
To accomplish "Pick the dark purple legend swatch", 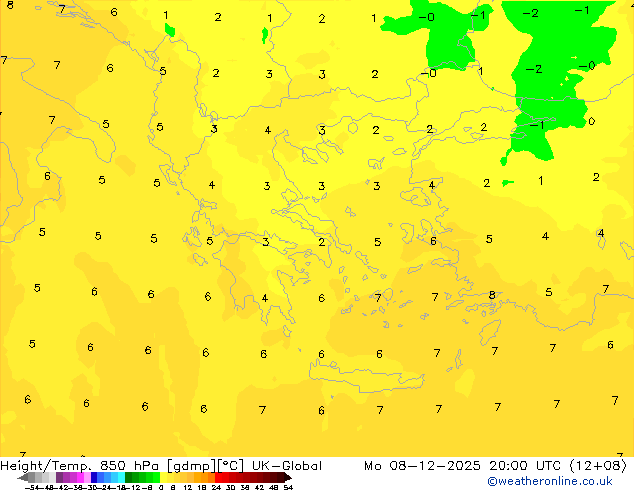I will (59, 477).
